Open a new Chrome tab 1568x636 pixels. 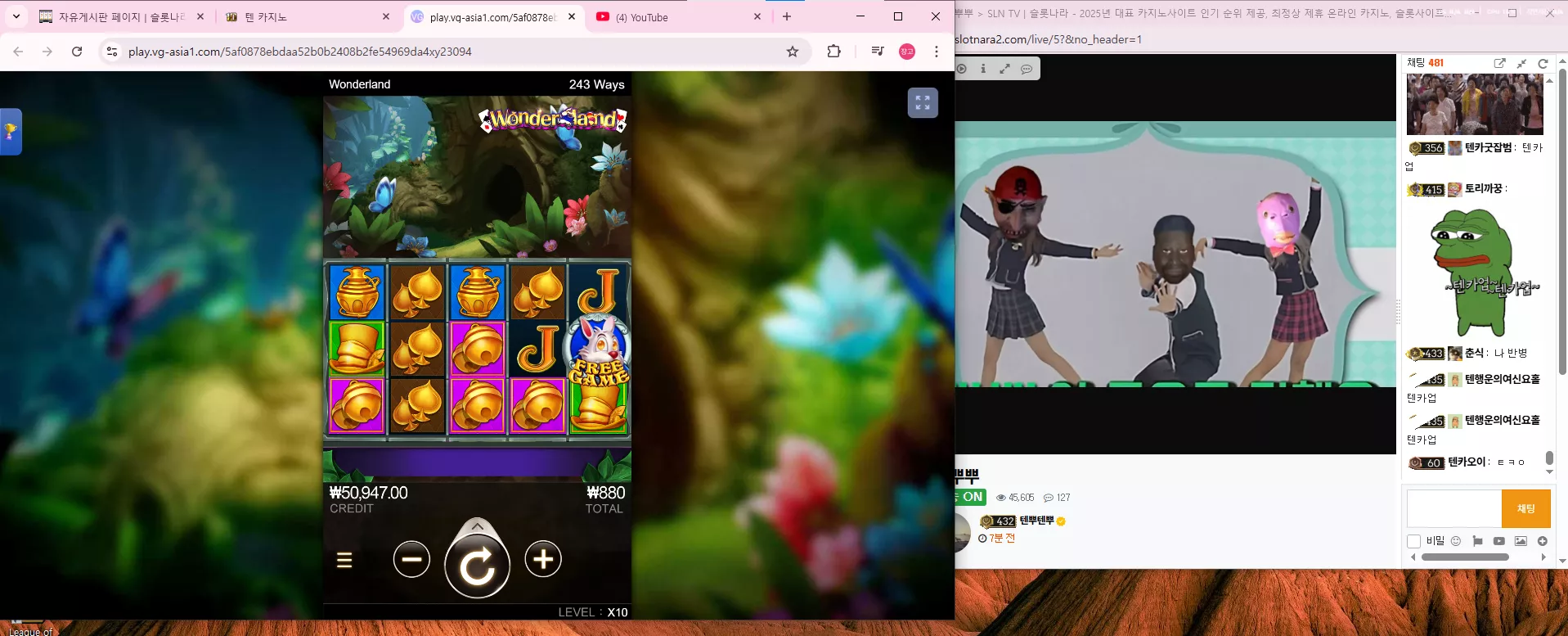point(787,16)
